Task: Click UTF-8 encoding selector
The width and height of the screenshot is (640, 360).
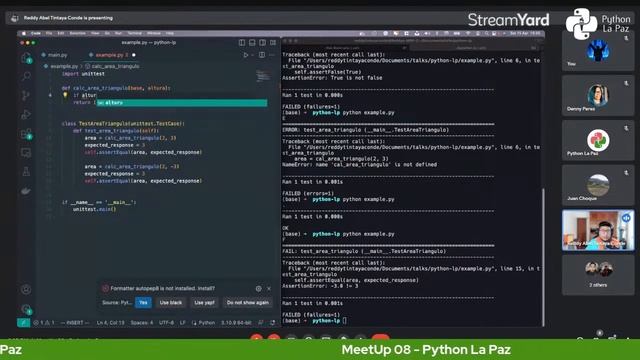Action: (167, 323)
